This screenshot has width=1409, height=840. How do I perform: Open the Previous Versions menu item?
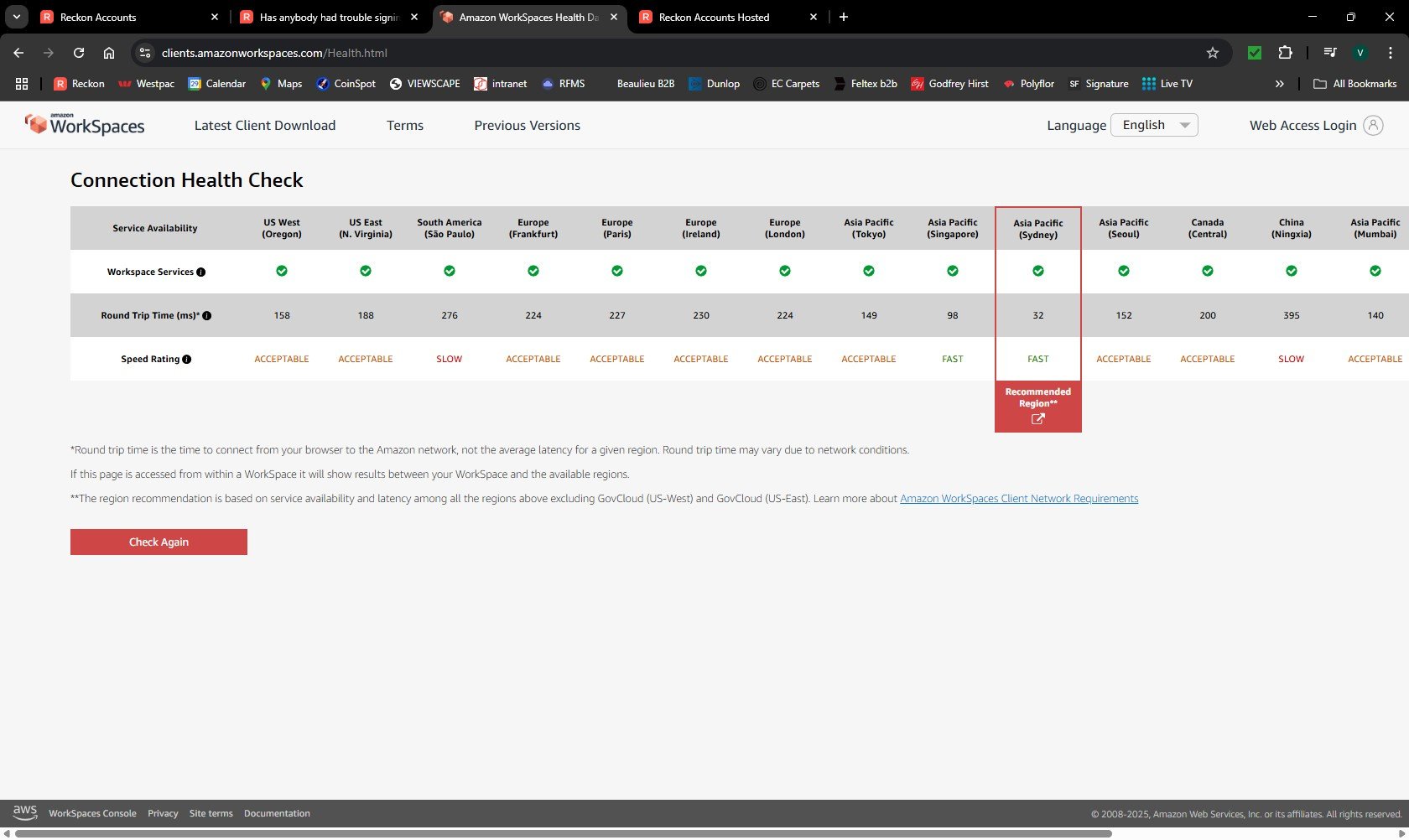(528, 125)
